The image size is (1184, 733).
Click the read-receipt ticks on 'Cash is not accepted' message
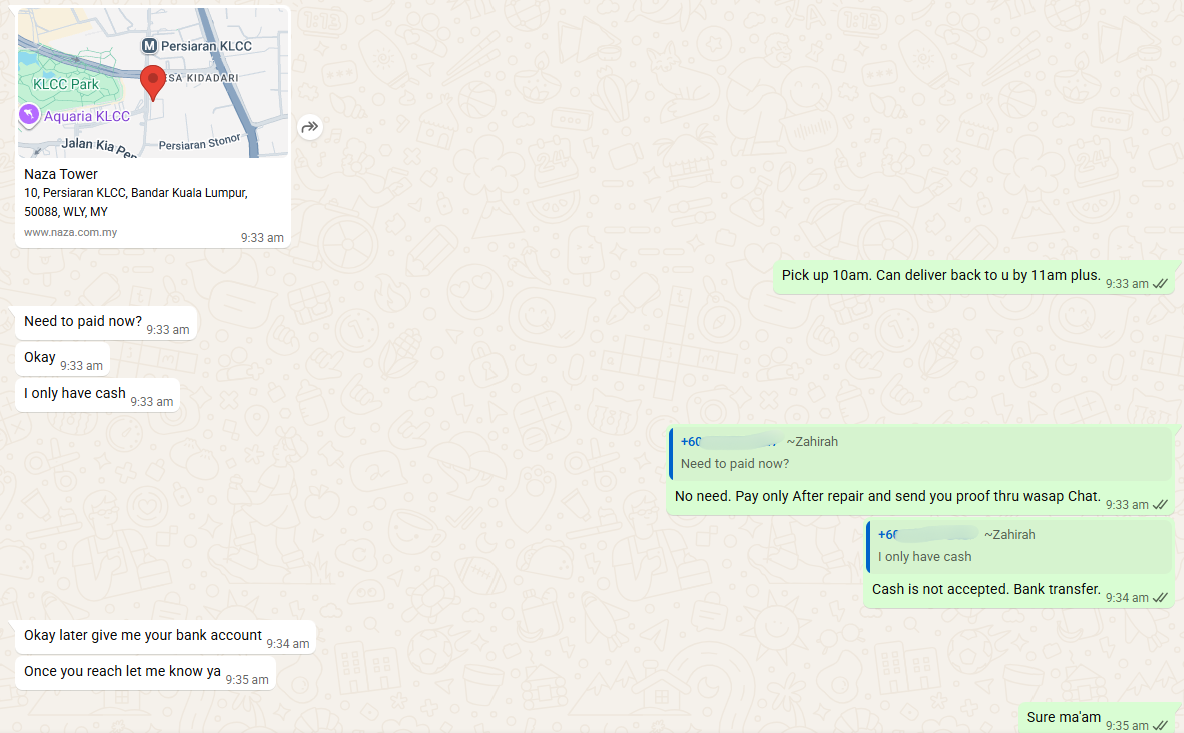pyautogui.click(x=1161, y=597)
